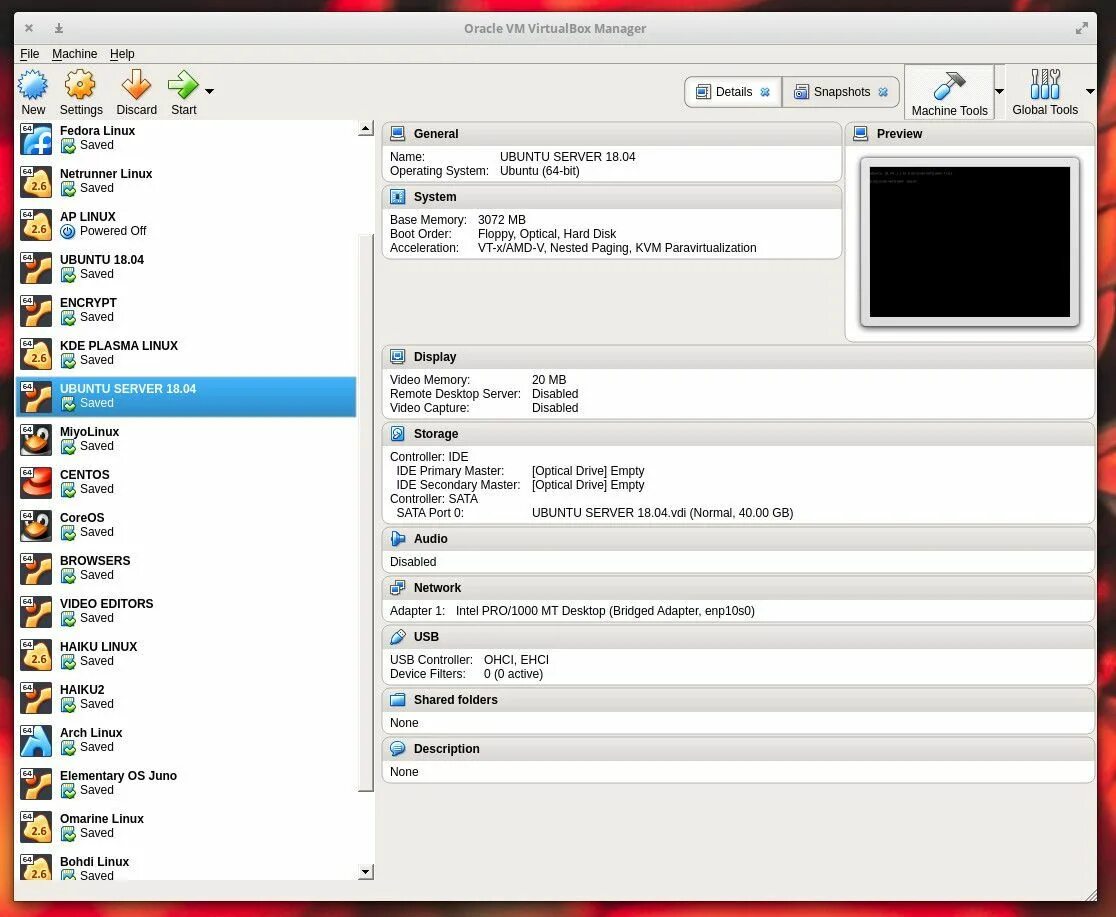This screenshot has height=917, width=1116.
Task: Close the Snapshots tool via its x icon
Action: click(883, 92)
